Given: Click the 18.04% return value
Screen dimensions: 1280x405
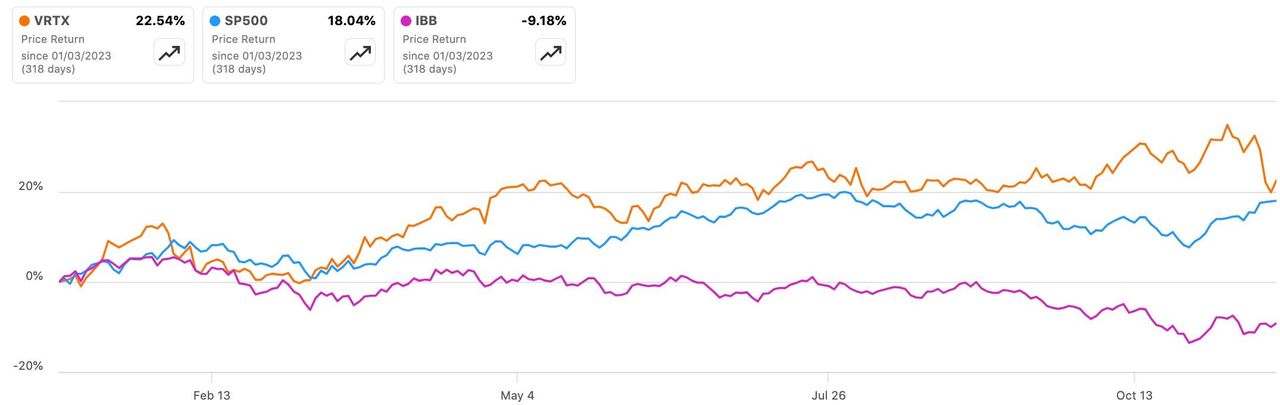Looking at the screenshot, I should click(x=351, y=21).
